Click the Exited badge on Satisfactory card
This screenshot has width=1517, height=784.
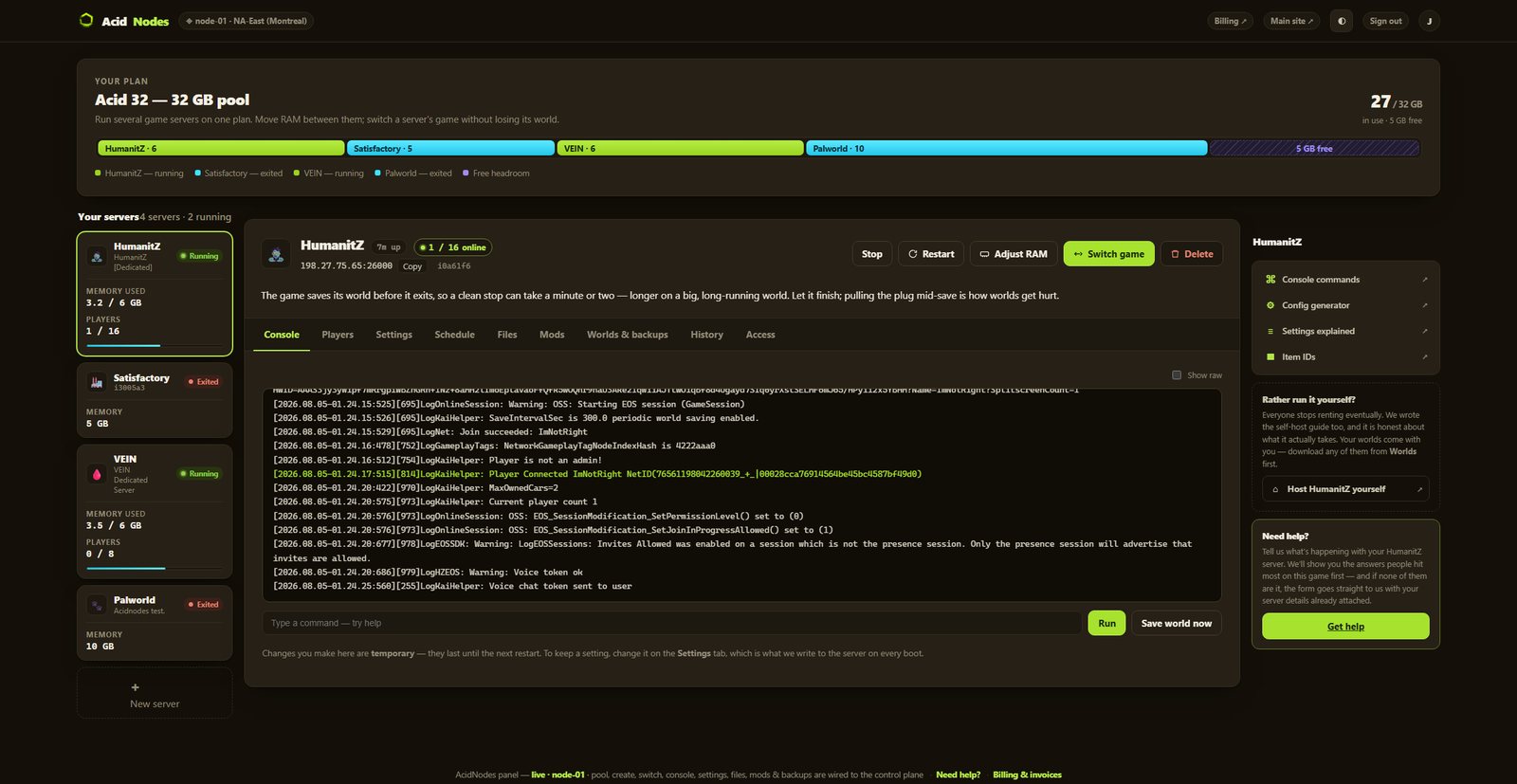(x=203, y=382)
